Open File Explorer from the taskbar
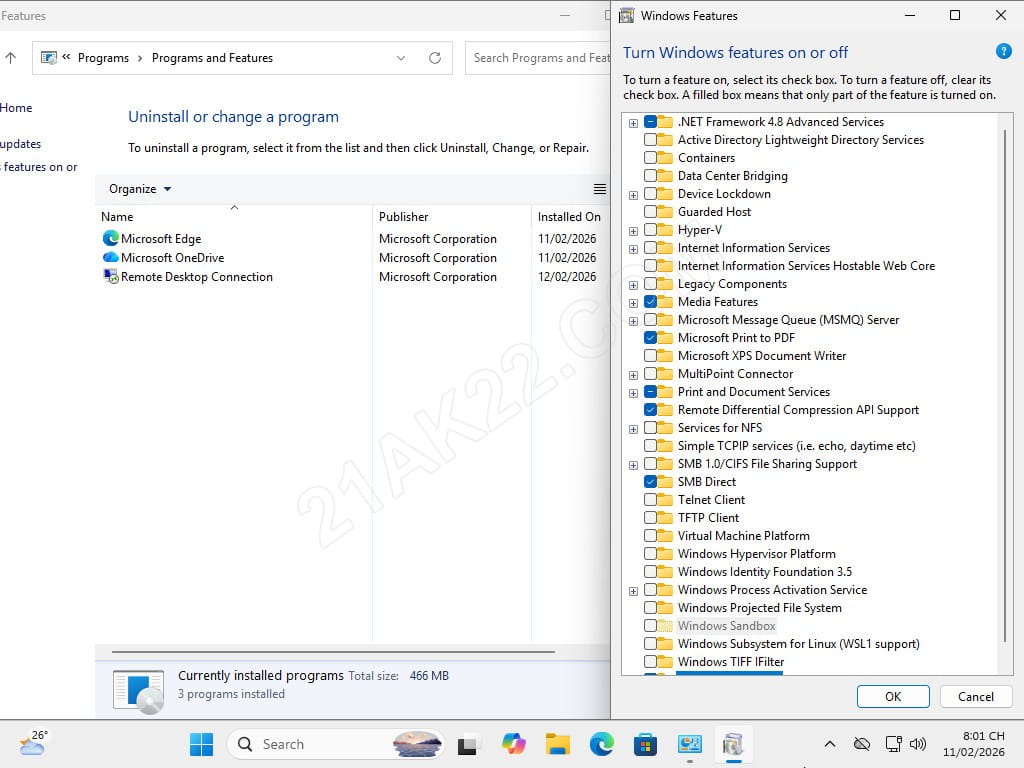This screenshot has height=768, width=1024. 558,744
